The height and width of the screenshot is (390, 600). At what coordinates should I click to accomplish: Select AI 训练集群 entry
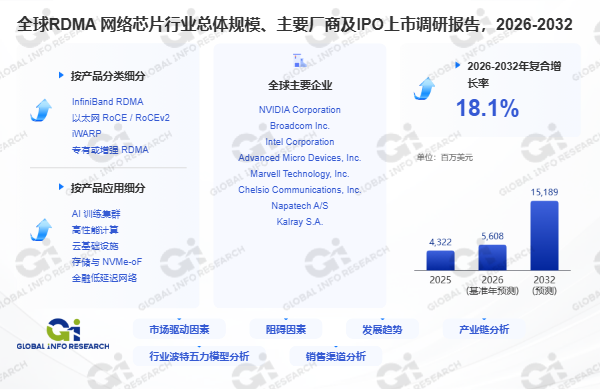click(x=96, y=214)
